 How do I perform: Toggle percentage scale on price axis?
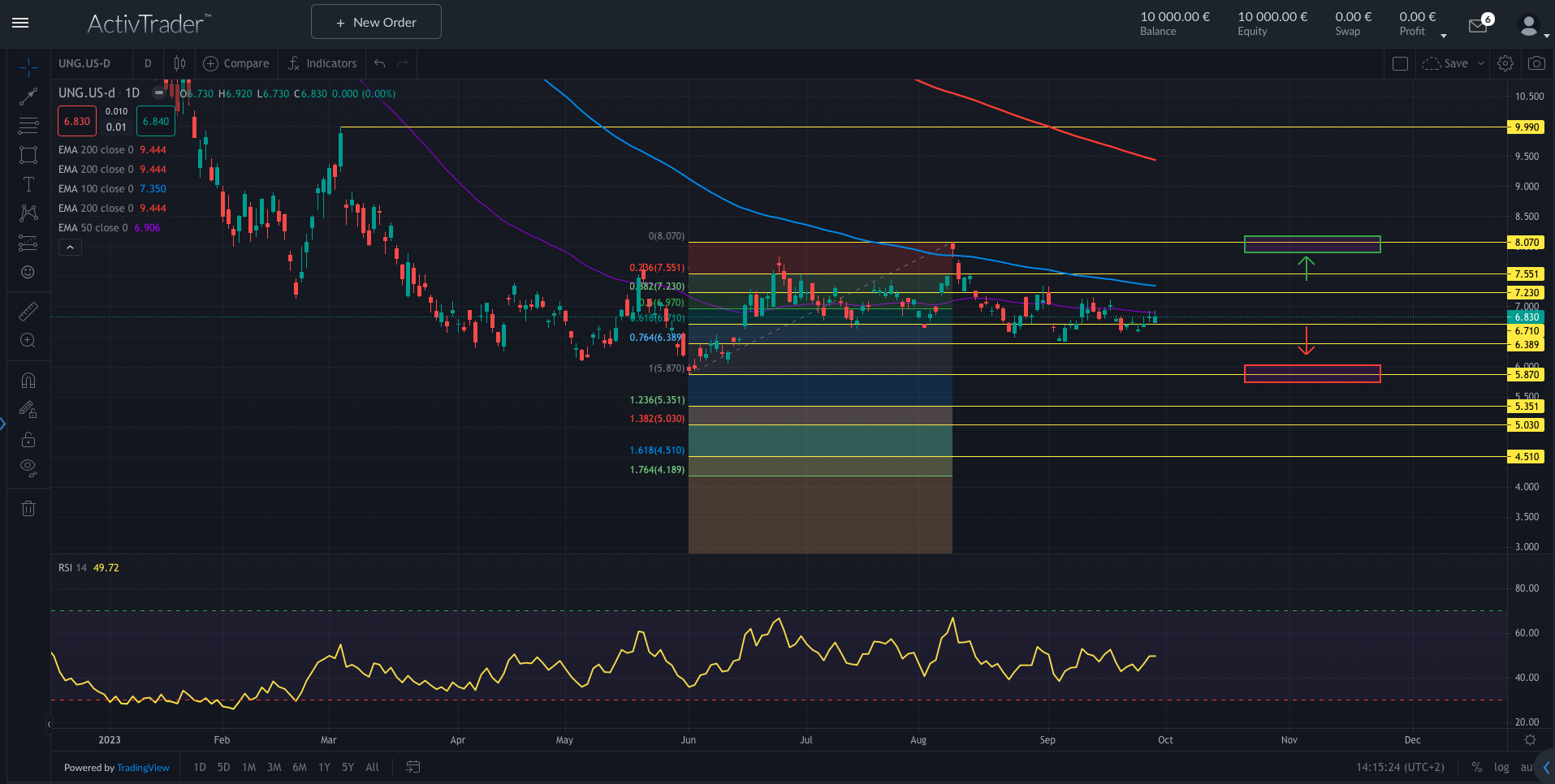pyautogui.click(x=1476, y=767)
